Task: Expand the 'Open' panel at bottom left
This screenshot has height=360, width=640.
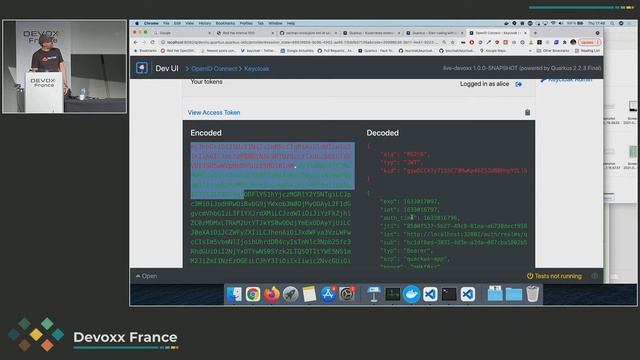Action: coord(147,276)
